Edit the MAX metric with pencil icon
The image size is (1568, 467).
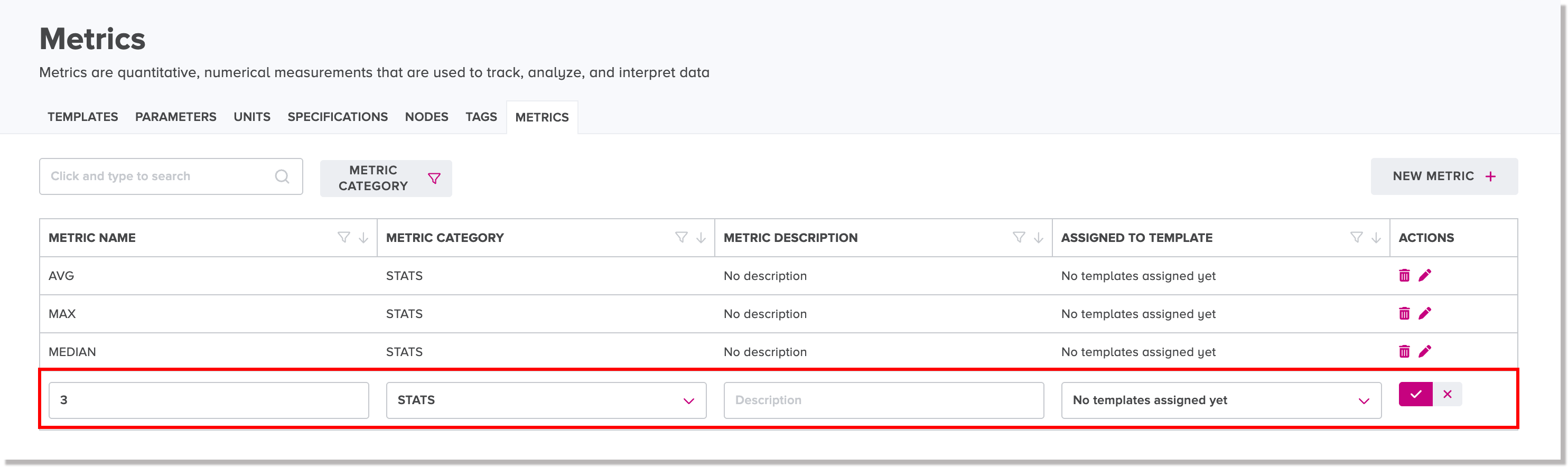coord(1424,313)
